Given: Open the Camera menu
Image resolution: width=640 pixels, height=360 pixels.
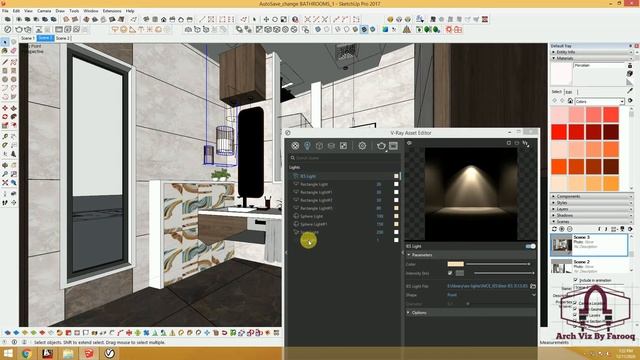Looking at the screenshot, I should pyautogui.click(x=44, y=11).
